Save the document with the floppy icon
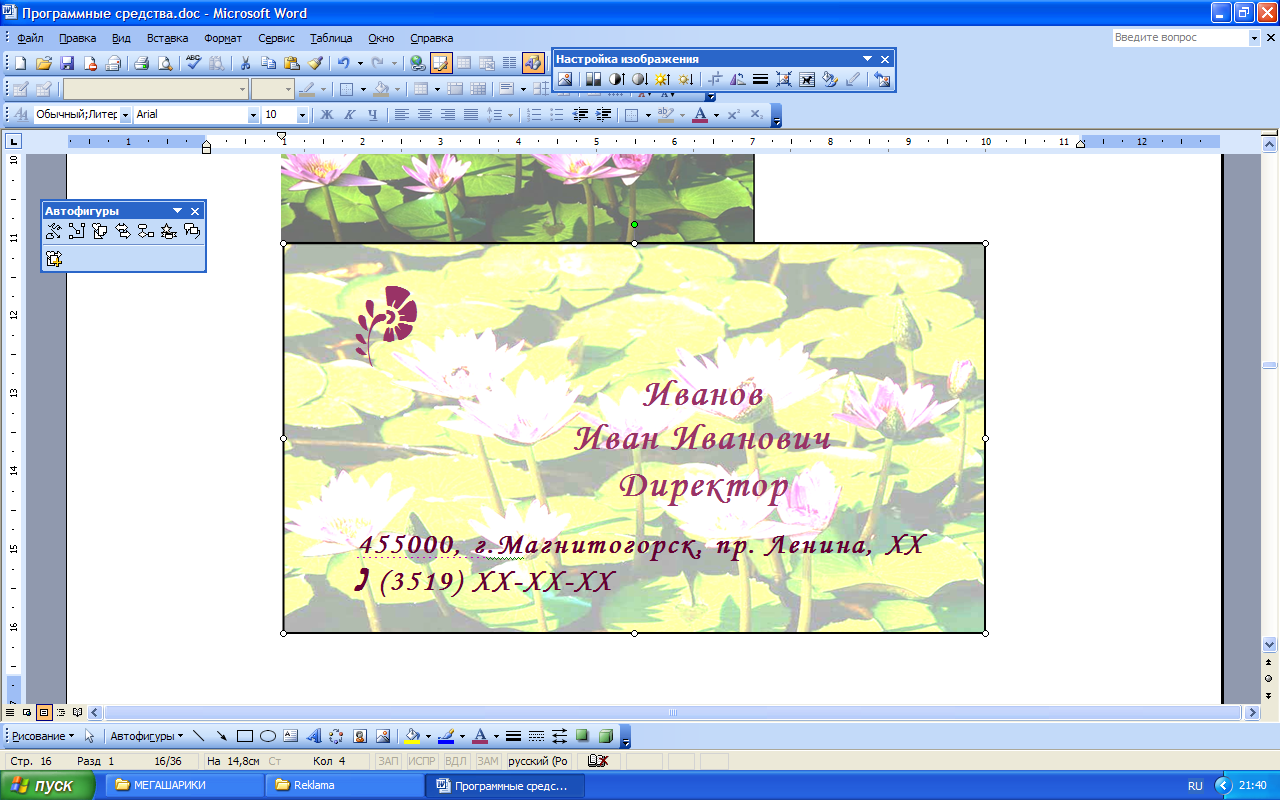Image resolution: width=1280 pixels, height=800 pixels. [67, 63]
